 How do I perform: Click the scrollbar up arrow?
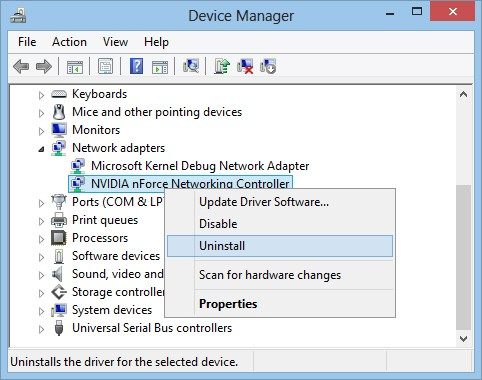[463, 94]
